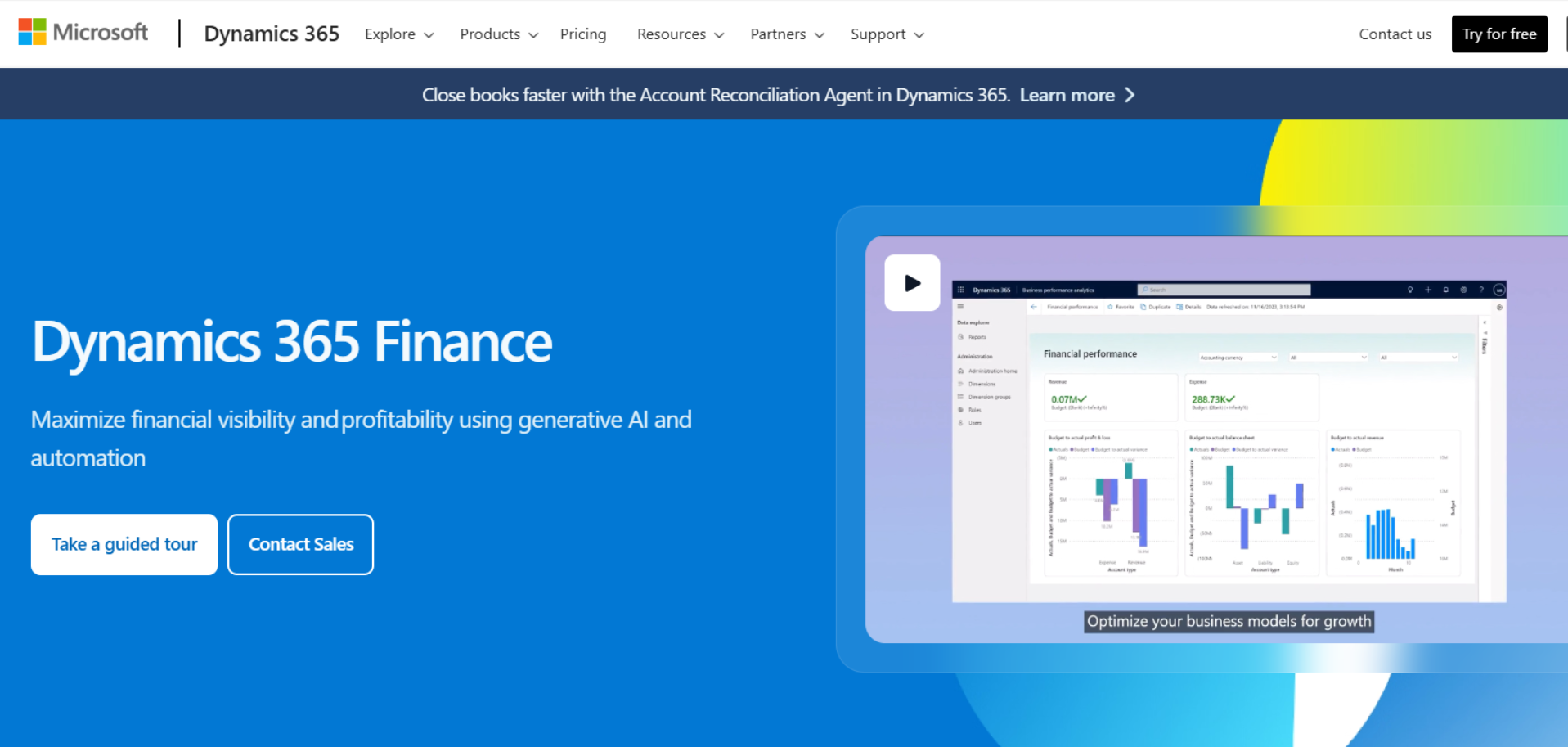Open the settings gear in the Dynamics header
The height and width of the screenshot is (747, 1568).
(x=1464, y=290)
